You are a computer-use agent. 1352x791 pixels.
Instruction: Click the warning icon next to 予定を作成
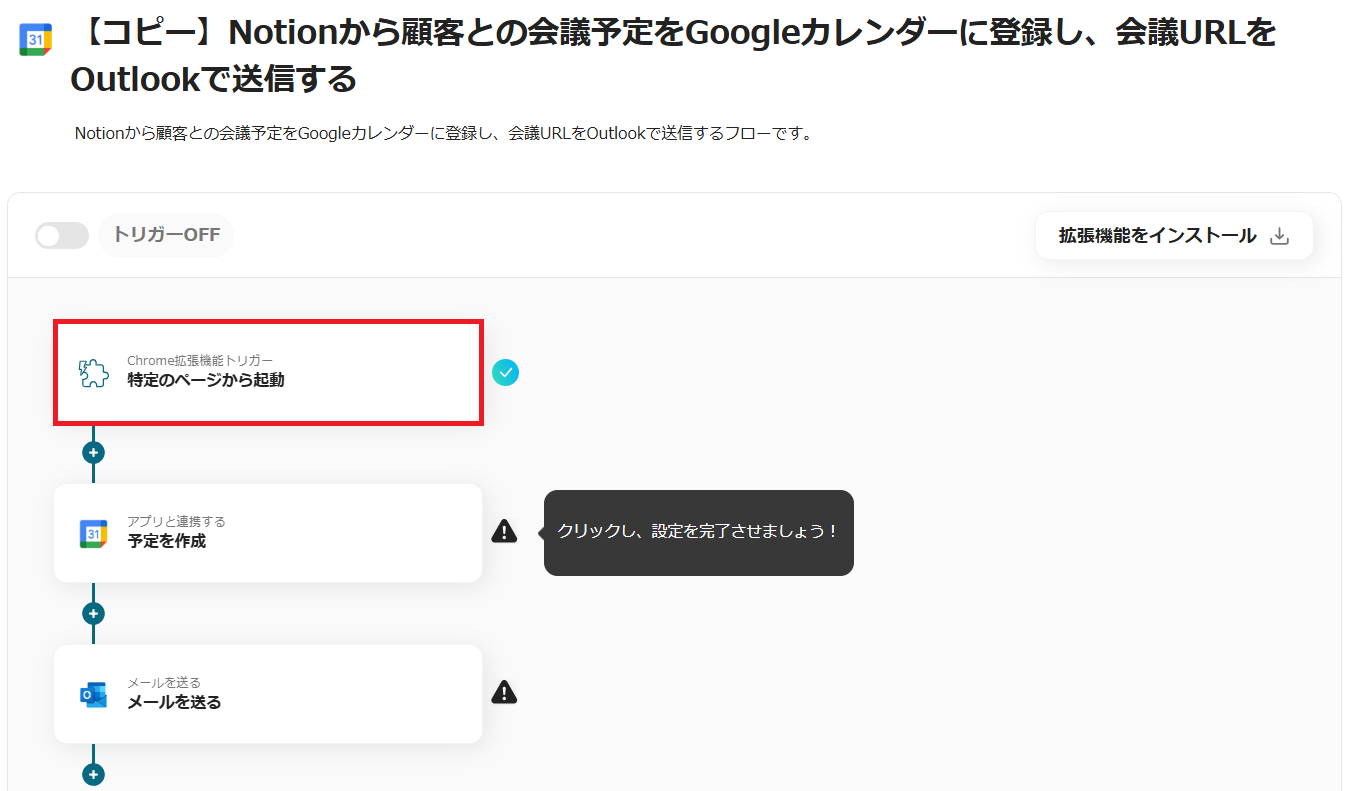[505, 531]
